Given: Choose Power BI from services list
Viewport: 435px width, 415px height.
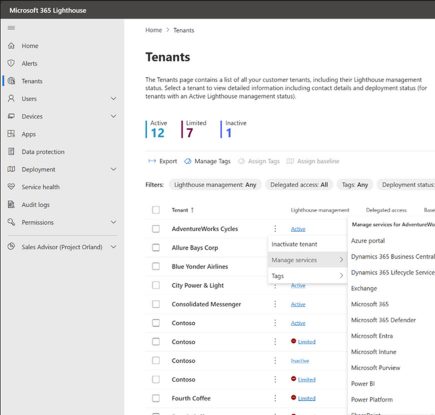Looking at the screenshot, I should click(x=363, y=383).
